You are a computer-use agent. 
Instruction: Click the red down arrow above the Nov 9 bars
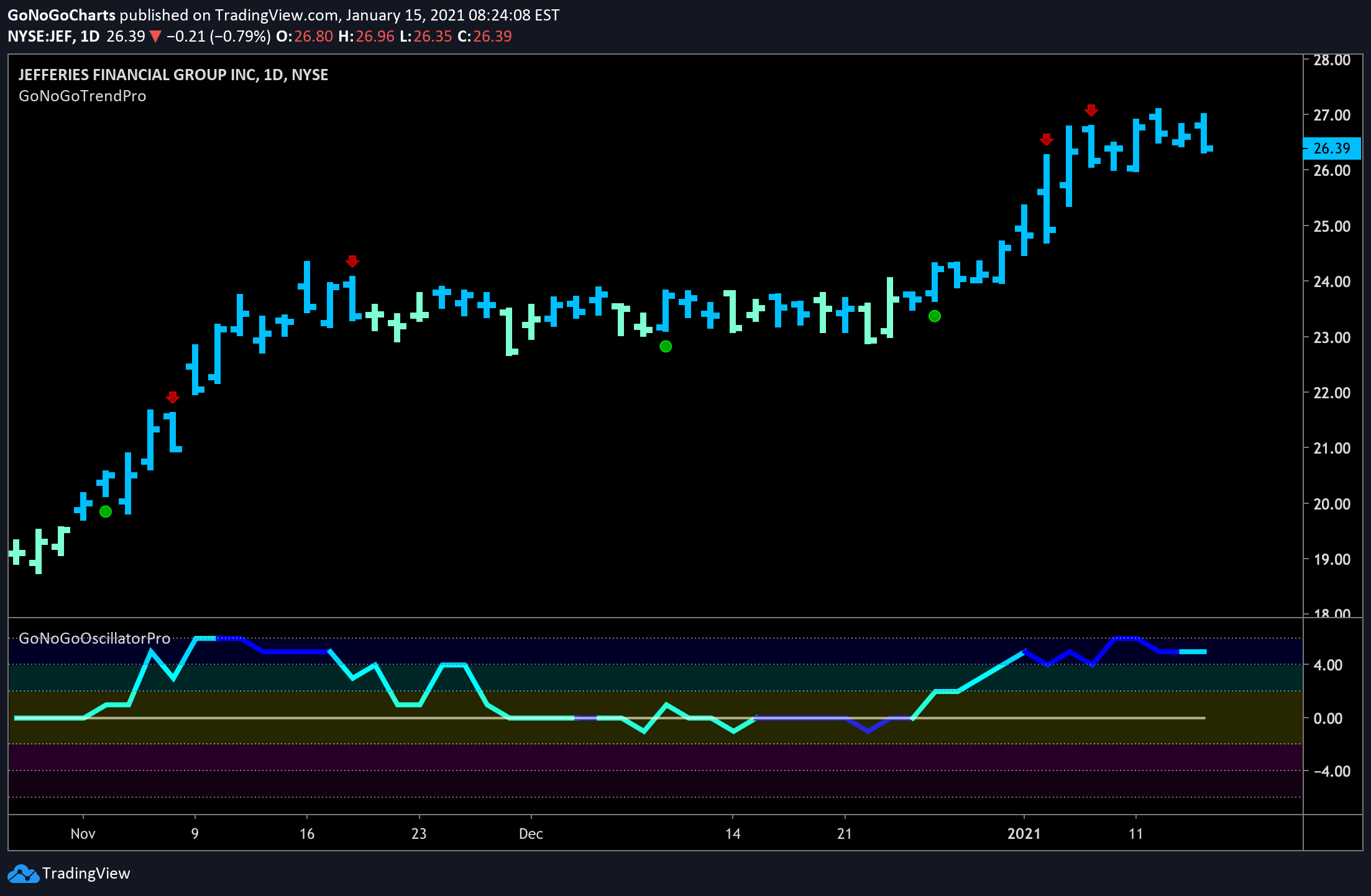pos(173,397)
